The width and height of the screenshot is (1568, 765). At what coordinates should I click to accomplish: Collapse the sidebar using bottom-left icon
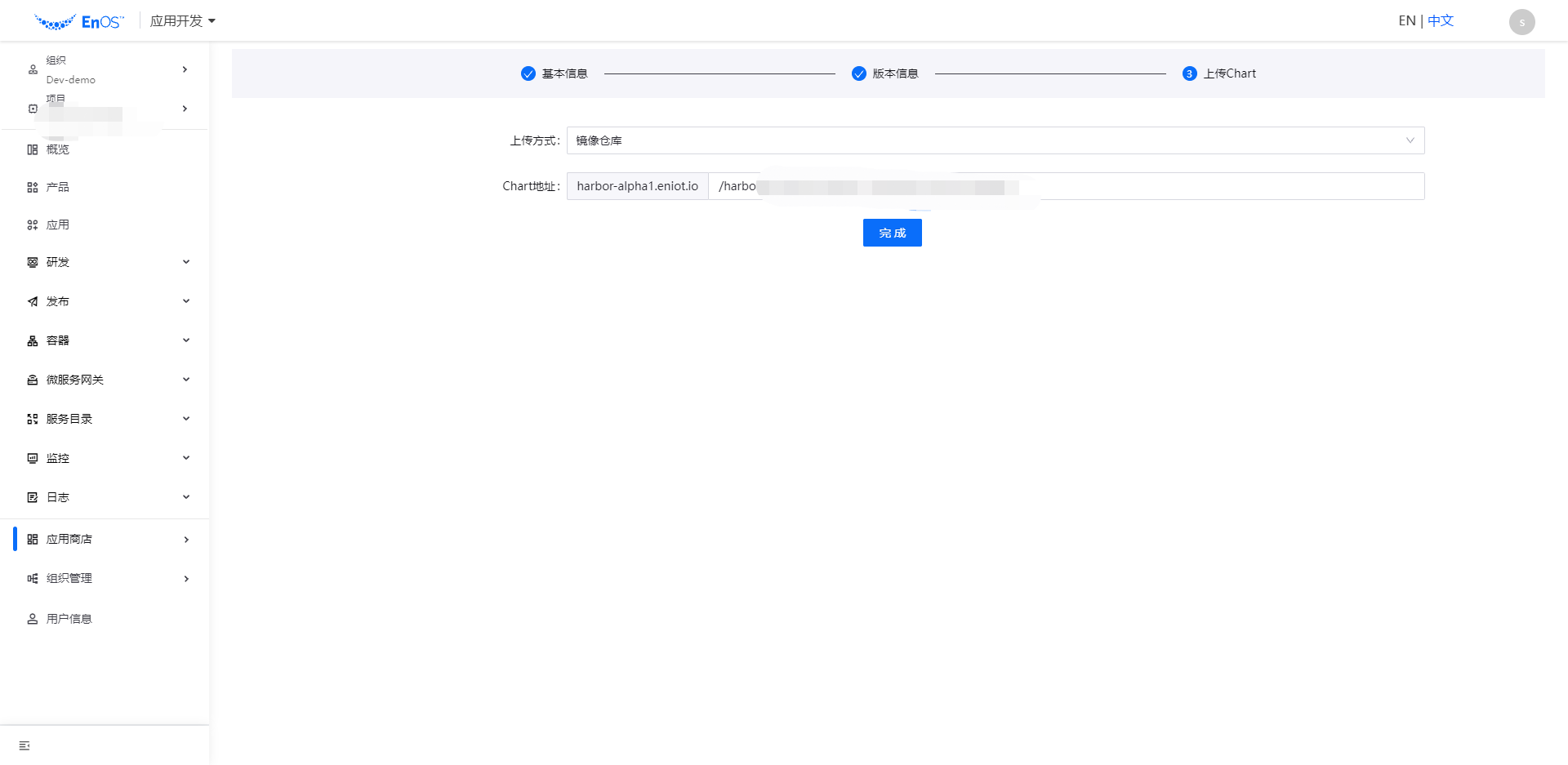click(x=23, y=745)
